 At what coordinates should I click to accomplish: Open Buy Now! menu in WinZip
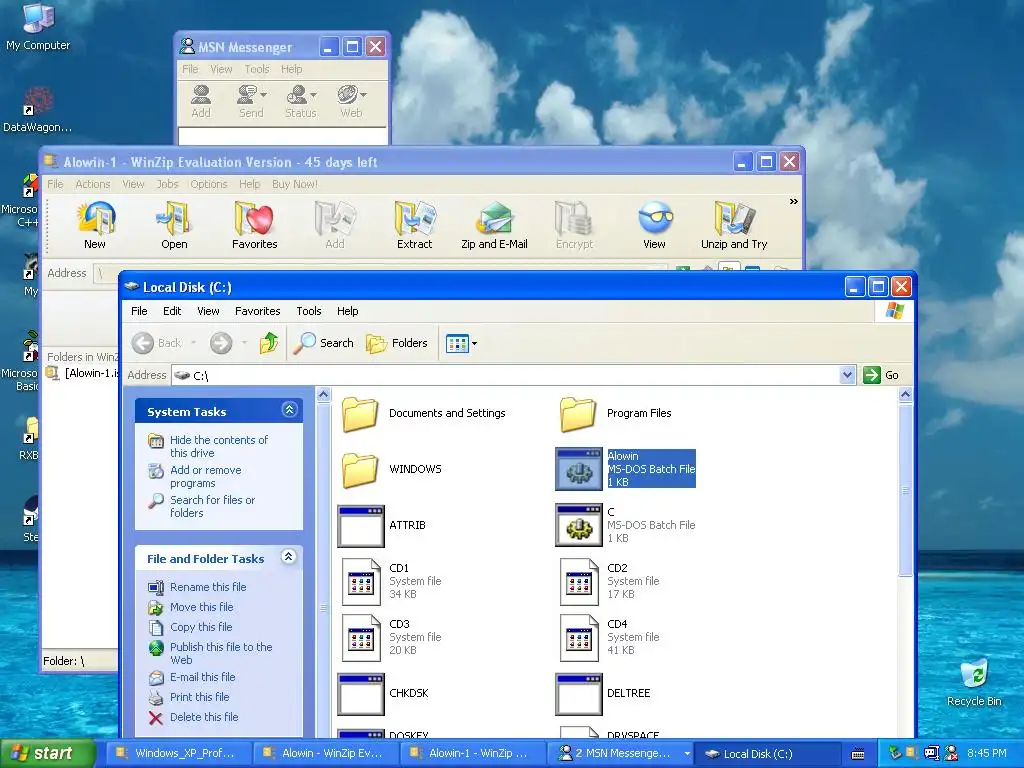tap(295, 184)
